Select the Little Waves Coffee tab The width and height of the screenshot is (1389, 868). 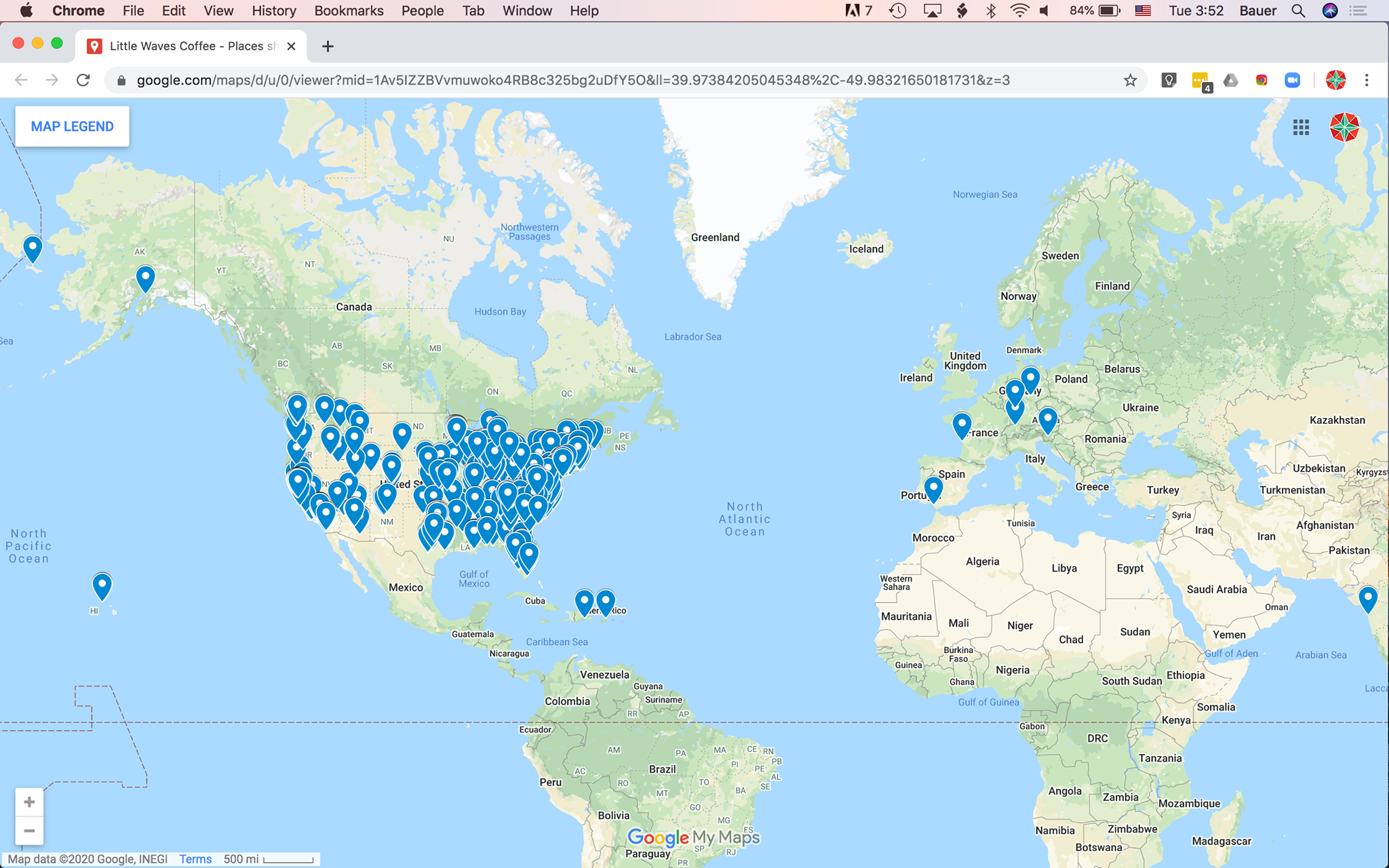click(191, 46)
